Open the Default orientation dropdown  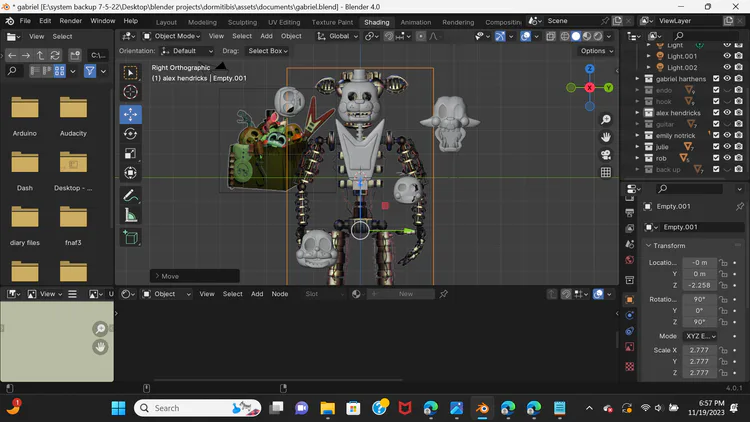[187, 51]
